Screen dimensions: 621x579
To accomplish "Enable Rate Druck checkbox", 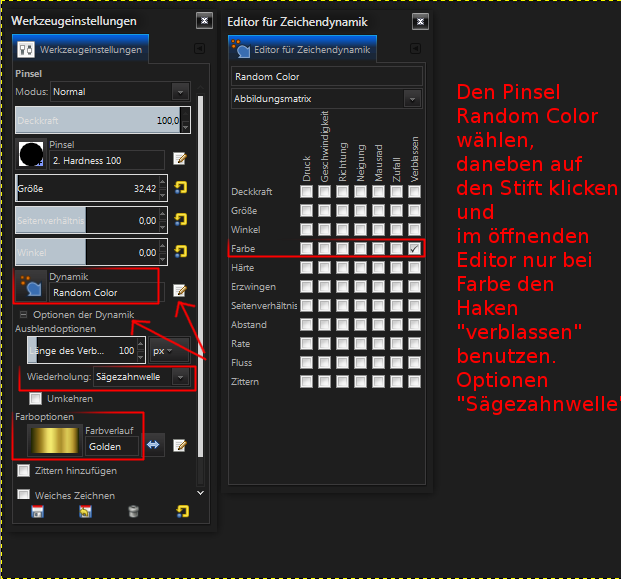I will [306, 344].
